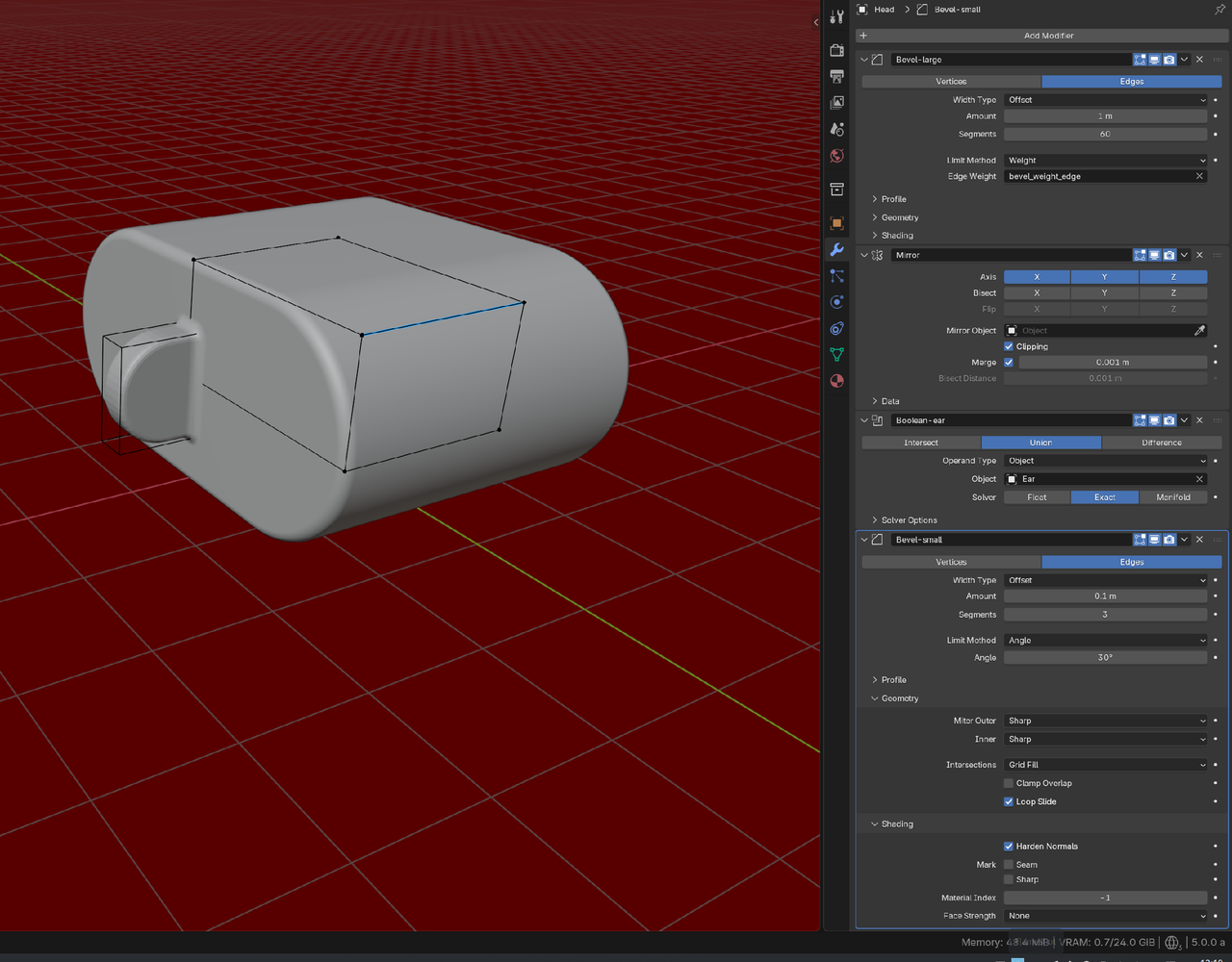Collapse the Mirror modifier panel
Image resolution: width=1232 pixels, height=962 pixels.
(864, 255)
